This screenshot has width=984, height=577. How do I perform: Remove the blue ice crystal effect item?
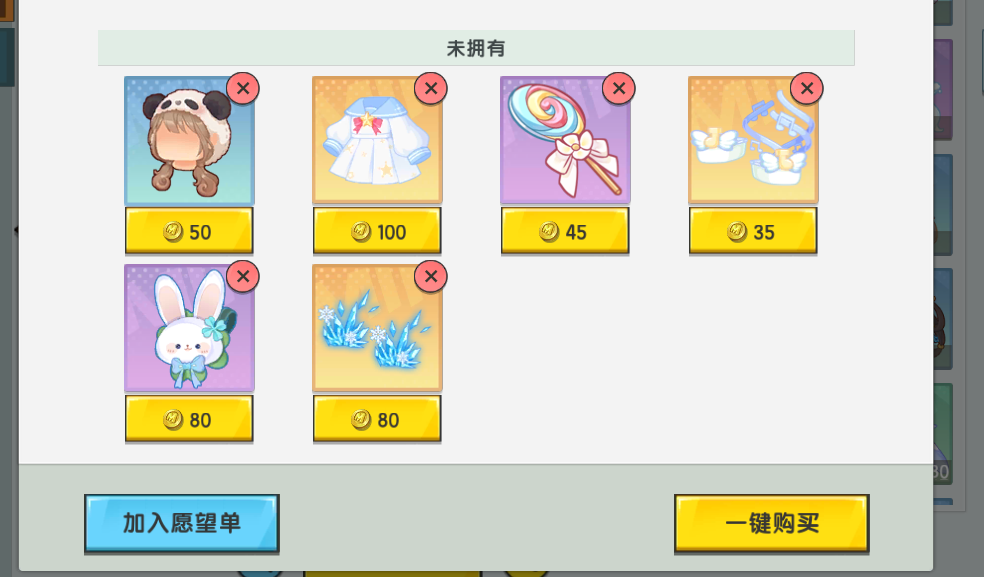click(x=431, y=276)
